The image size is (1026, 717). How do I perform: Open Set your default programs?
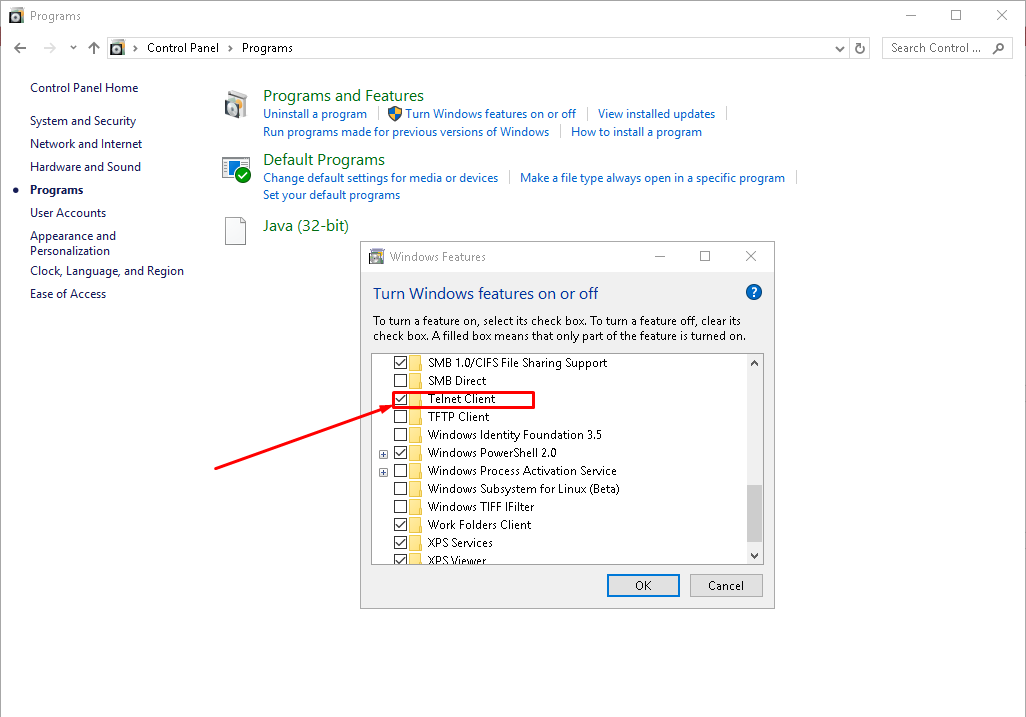(x=331, y=195)
